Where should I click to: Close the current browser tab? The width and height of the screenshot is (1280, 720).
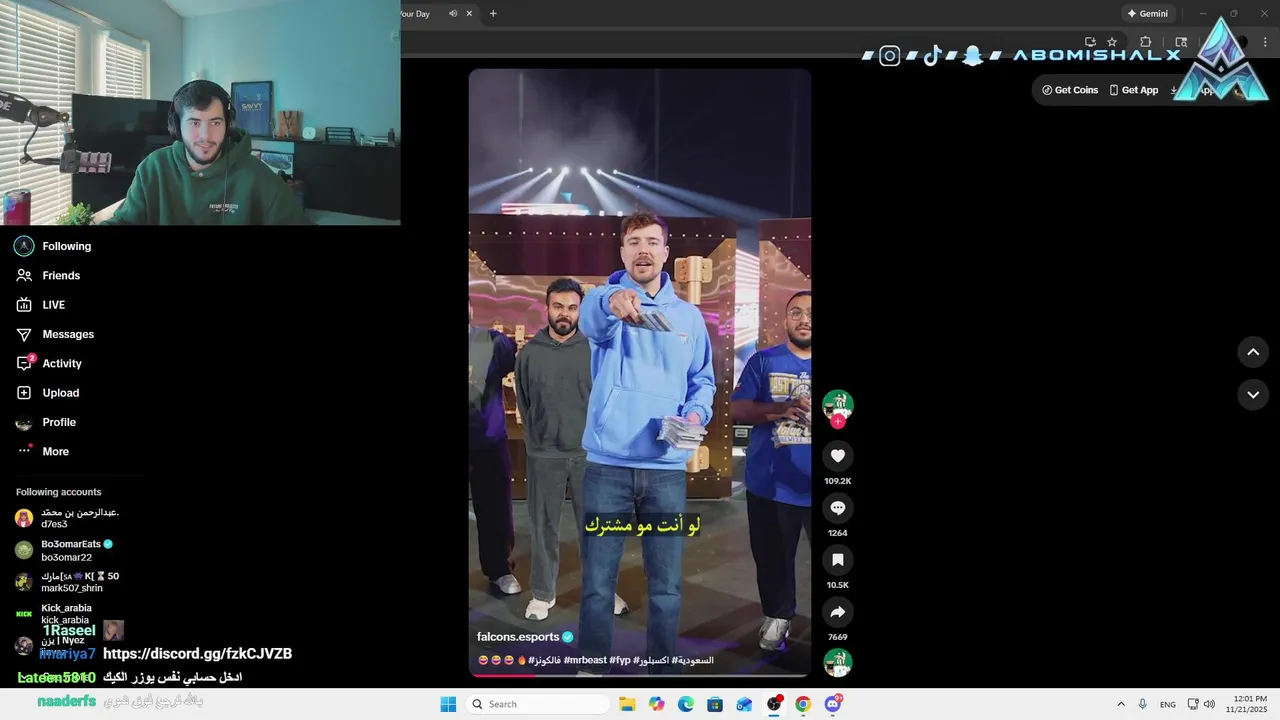coord(469,13)
